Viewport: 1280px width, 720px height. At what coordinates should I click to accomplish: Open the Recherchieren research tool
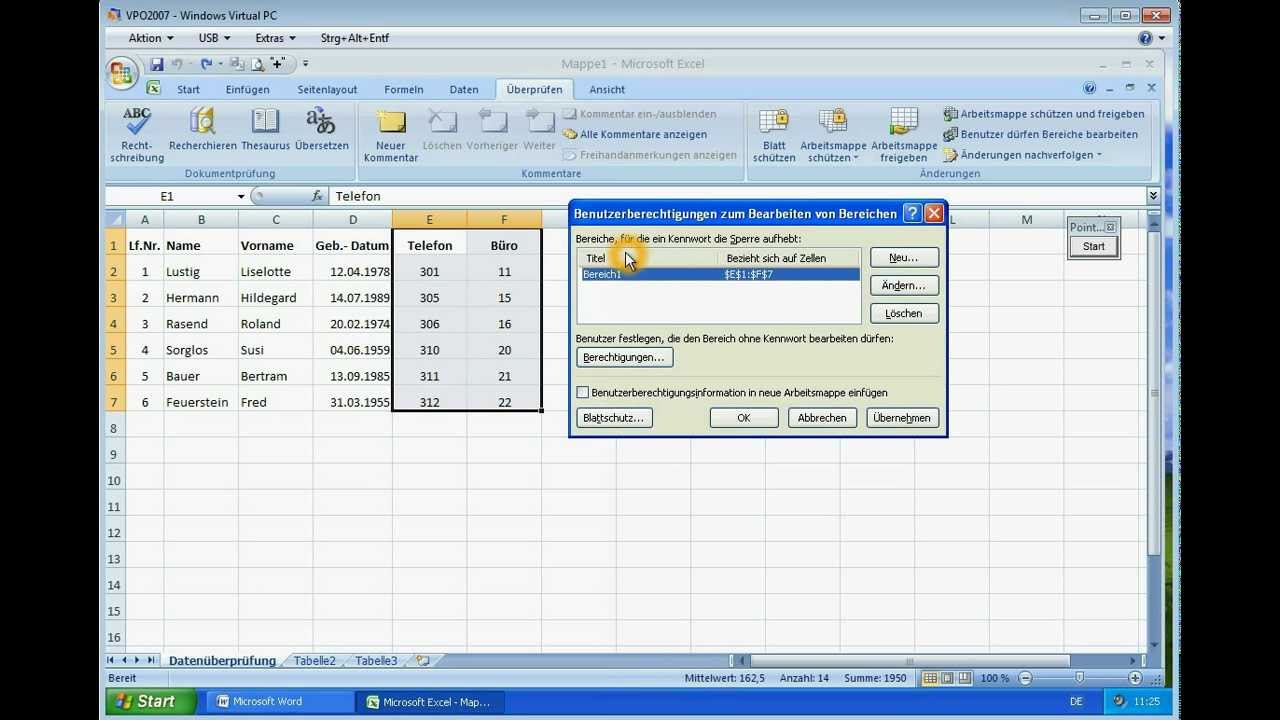(x=203, y=130)
